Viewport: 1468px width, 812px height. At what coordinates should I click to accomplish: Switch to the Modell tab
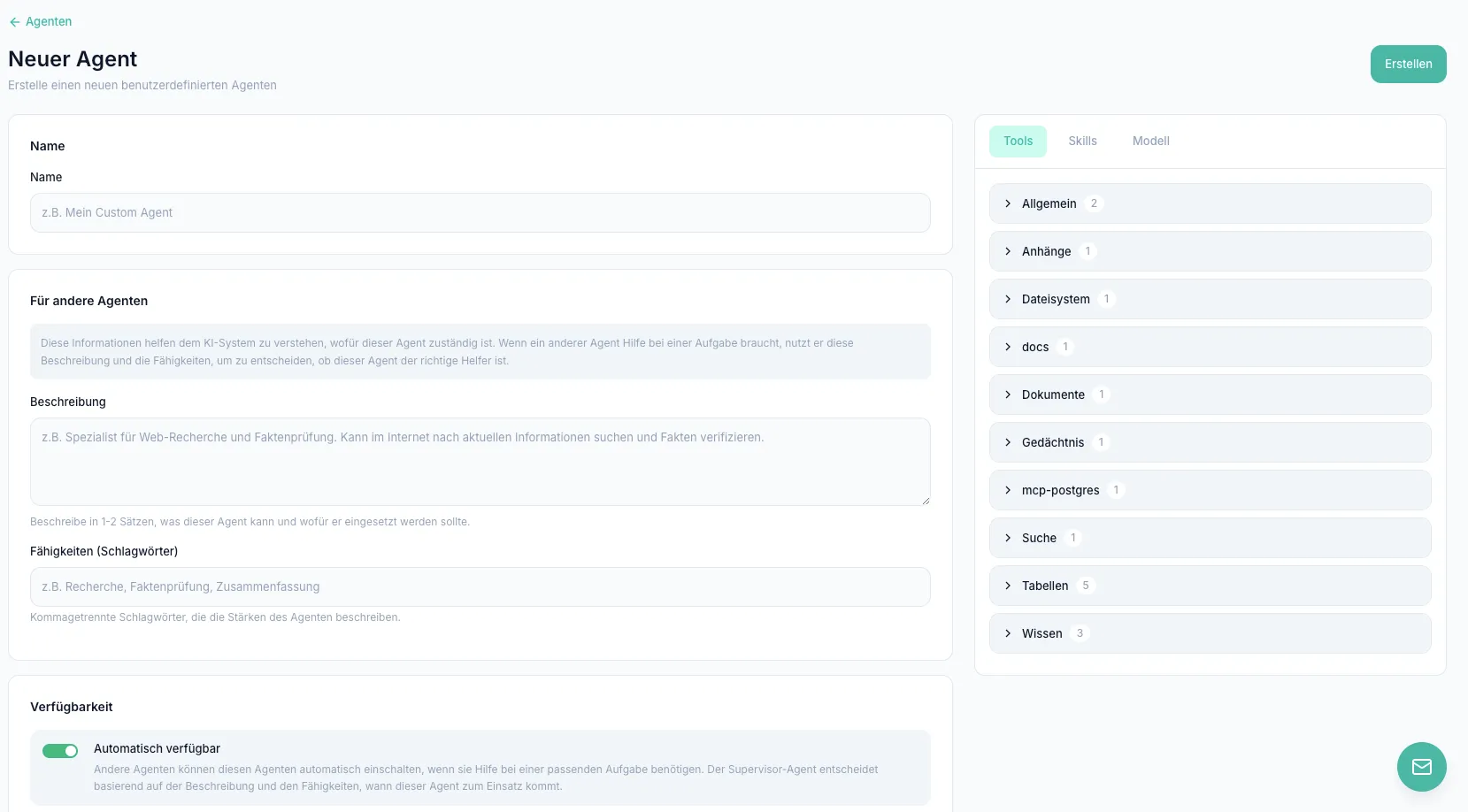point(1150,142)
